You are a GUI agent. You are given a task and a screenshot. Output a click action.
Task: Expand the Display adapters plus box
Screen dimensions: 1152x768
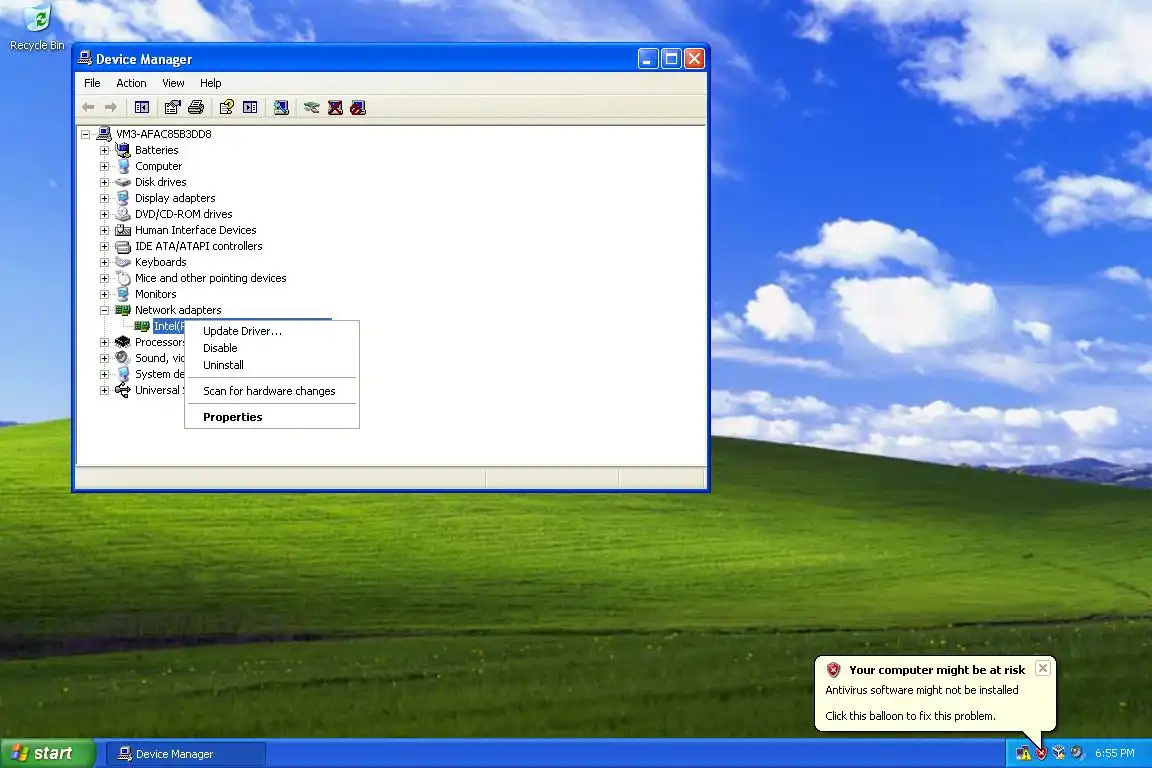pyautogui.click(x=104, y=198)
